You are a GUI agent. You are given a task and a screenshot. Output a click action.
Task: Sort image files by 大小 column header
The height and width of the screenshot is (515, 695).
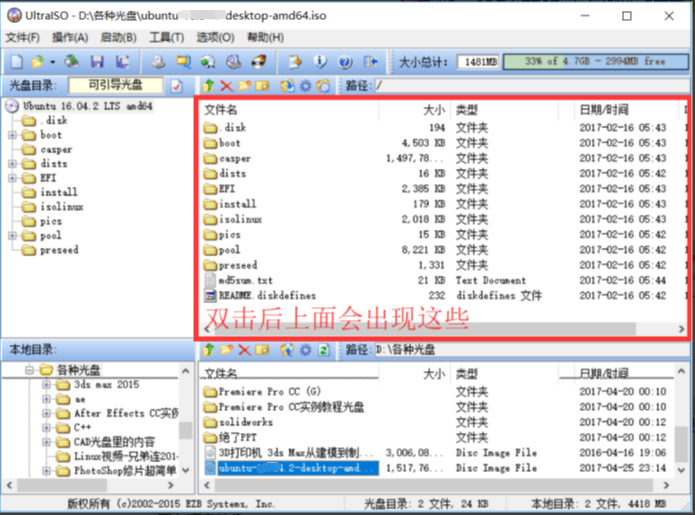(414, 110)
